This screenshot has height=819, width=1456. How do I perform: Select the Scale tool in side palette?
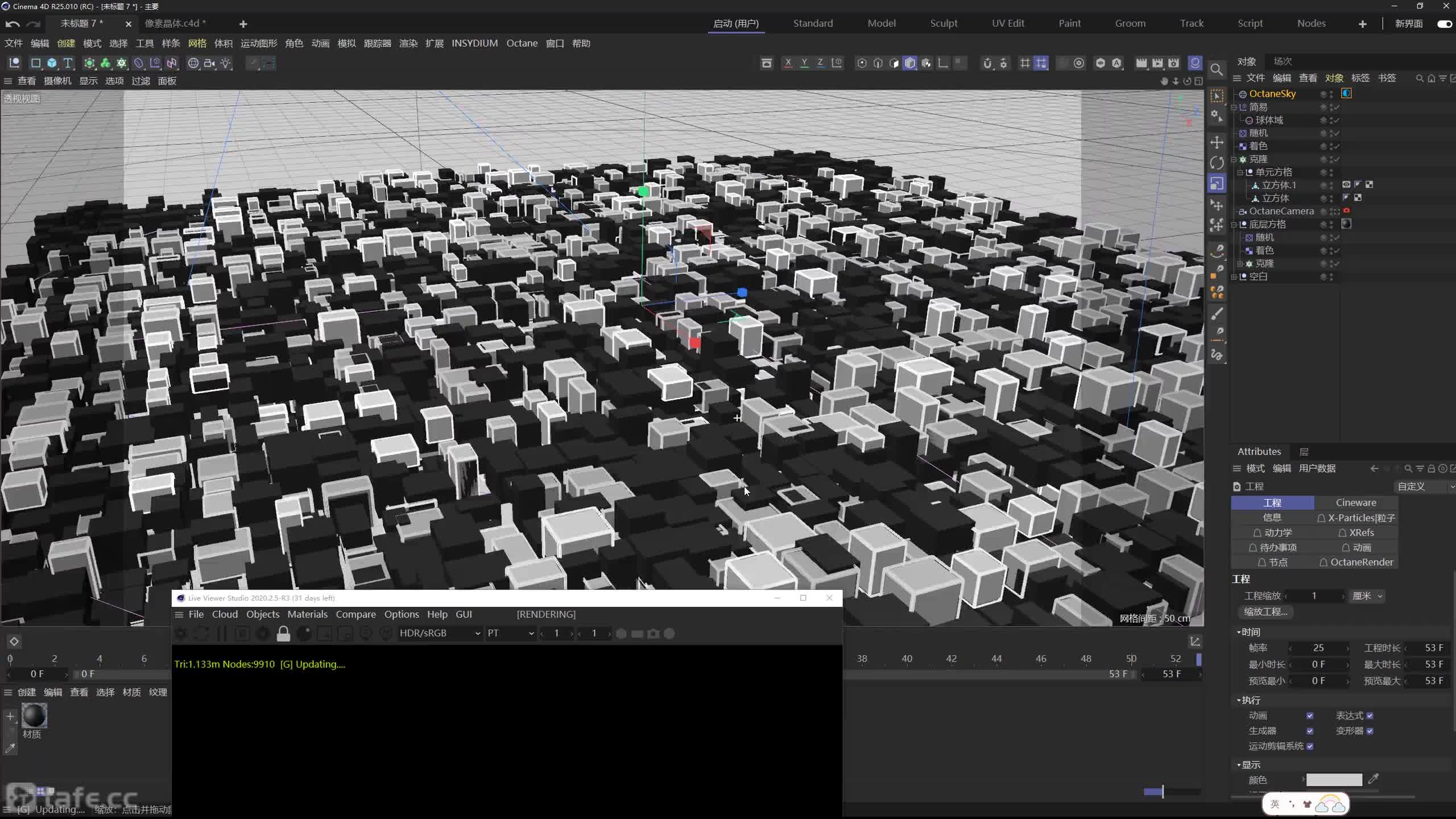click(x=1217, y=183)
